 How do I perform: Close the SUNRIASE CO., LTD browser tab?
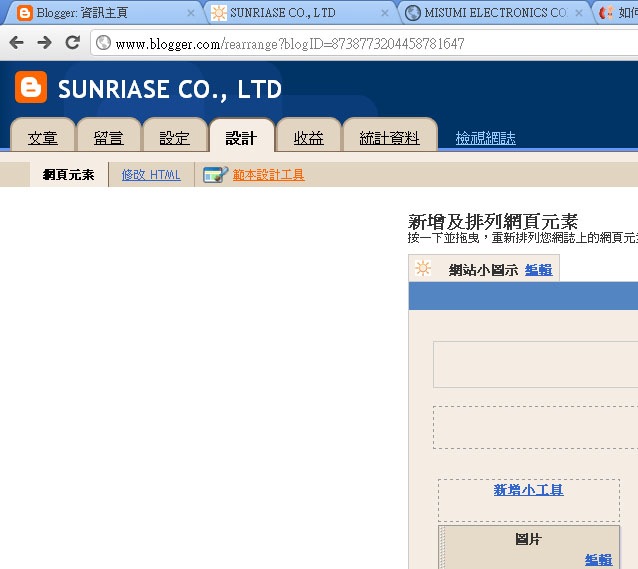point(385,13)
